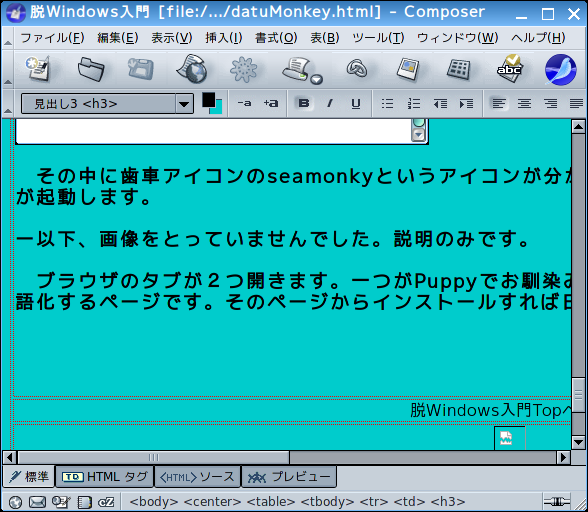Insert an image with the picture icon

[408, 69]
